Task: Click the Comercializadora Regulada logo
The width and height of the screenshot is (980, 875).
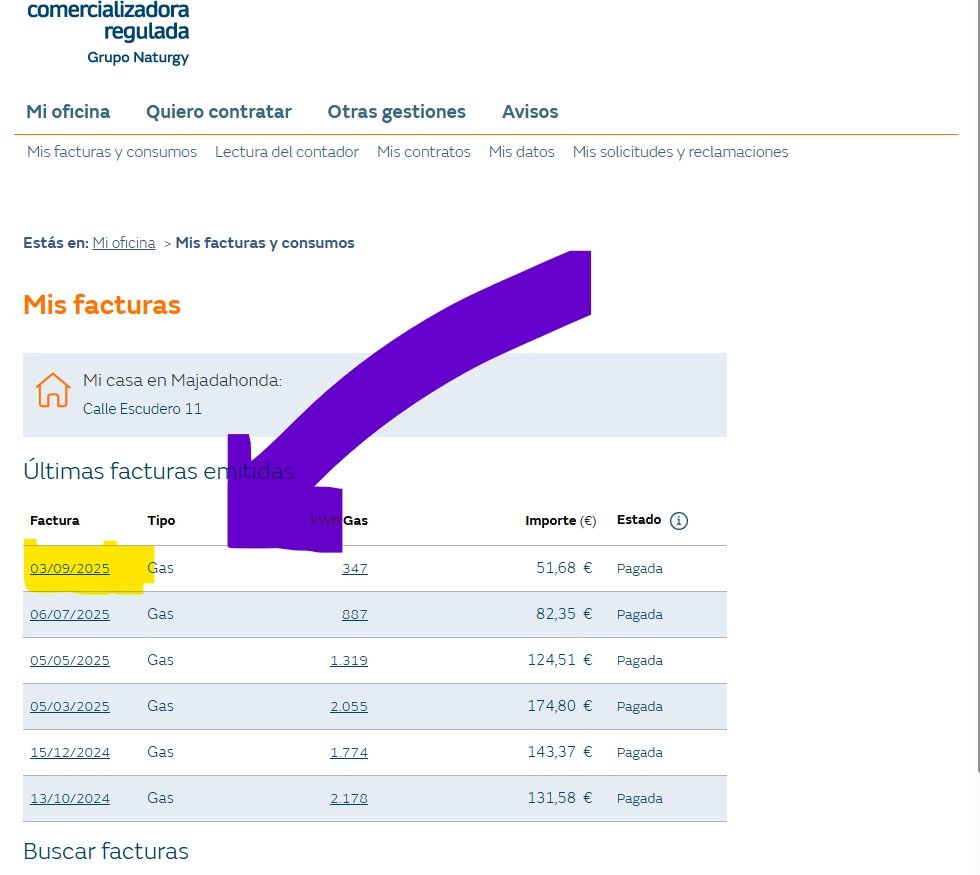Action: (x=108, y=32)
